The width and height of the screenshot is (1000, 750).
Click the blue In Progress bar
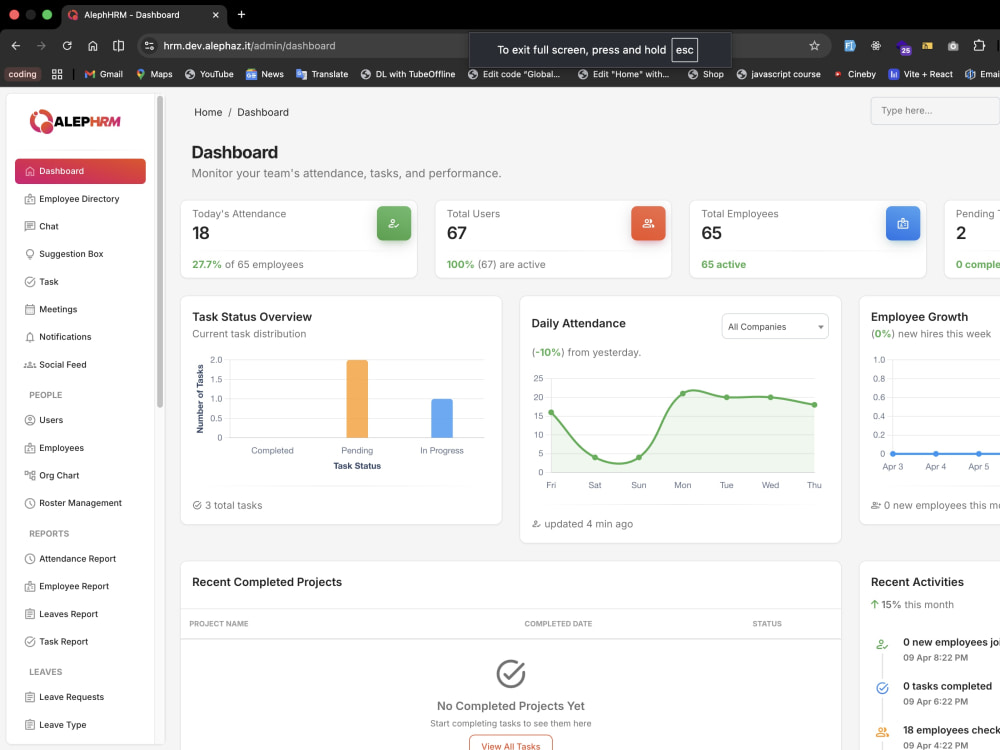click(442, 418)
